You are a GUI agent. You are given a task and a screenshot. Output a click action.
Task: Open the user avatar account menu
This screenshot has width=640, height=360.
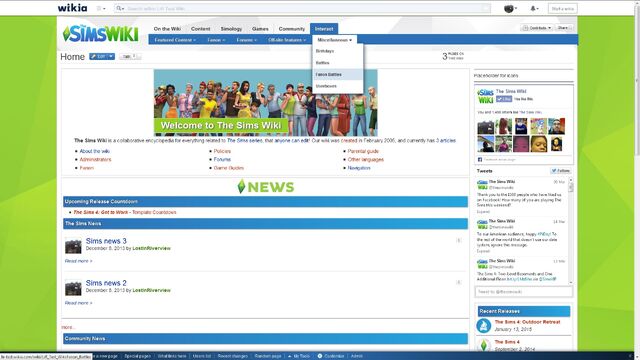(x=510, y=8)
